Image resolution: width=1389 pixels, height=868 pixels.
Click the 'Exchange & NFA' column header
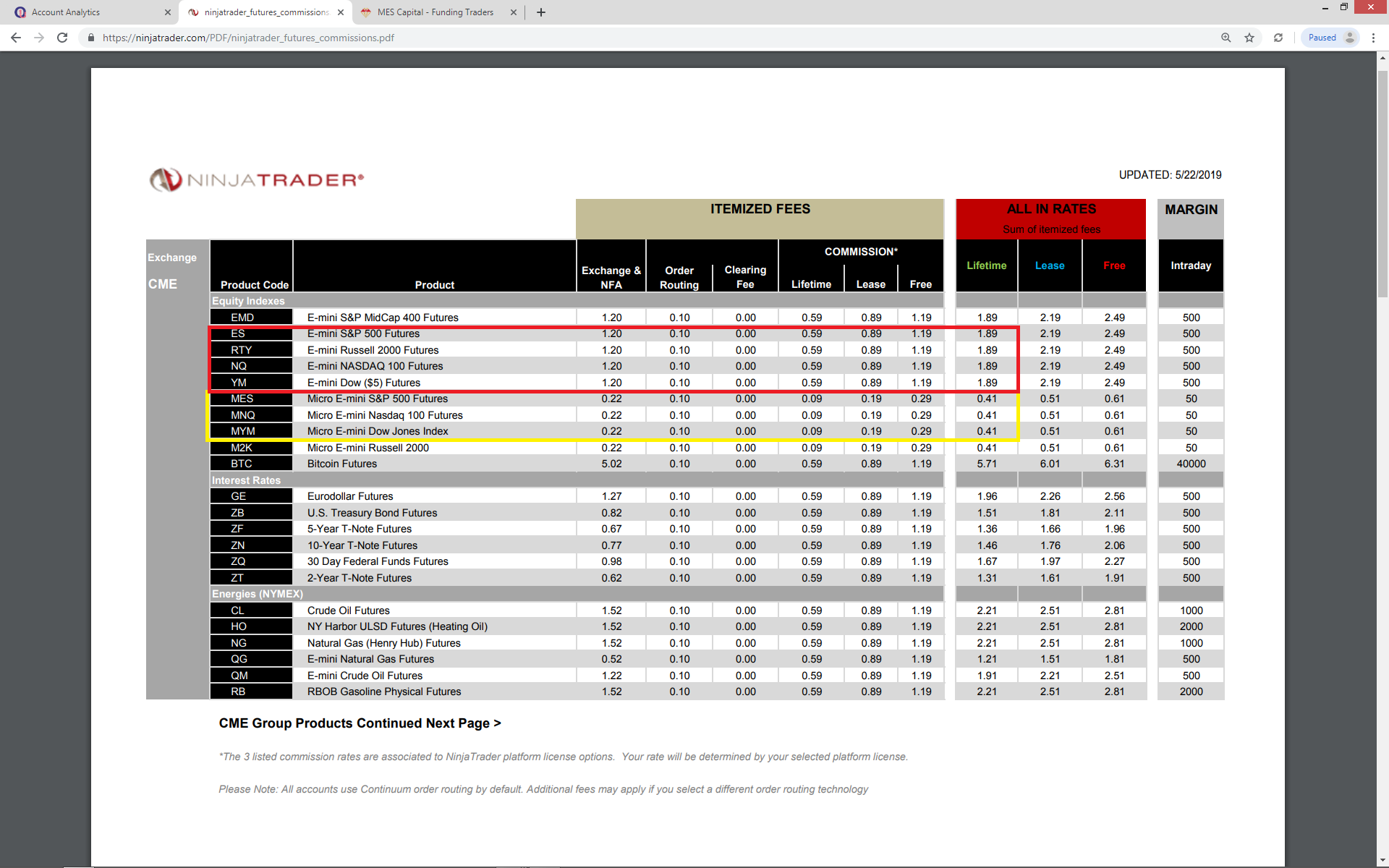point(611,278)
